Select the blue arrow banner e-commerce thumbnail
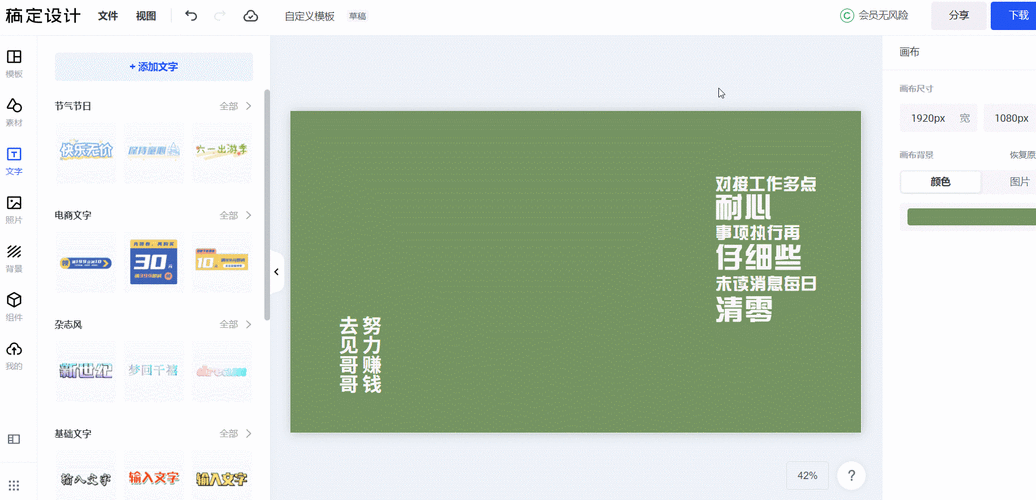This screenshot has width=1036, height=500. [86, 262]
